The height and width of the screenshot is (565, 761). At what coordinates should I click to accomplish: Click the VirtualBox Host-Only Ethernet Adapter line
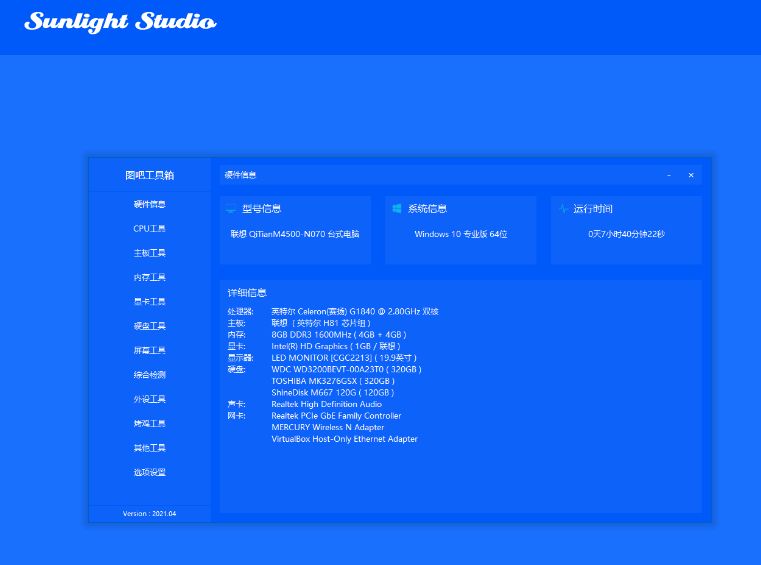point(345,439)
